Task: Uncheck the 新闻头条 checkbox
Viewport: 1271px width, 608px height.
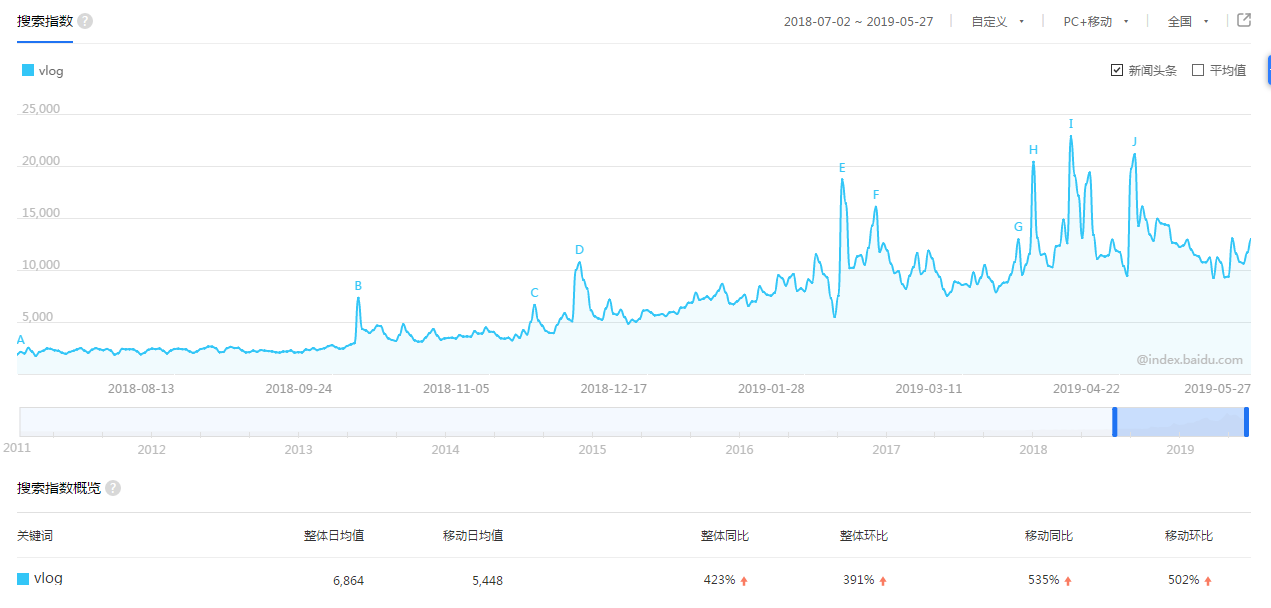Action: [1117, 70]
